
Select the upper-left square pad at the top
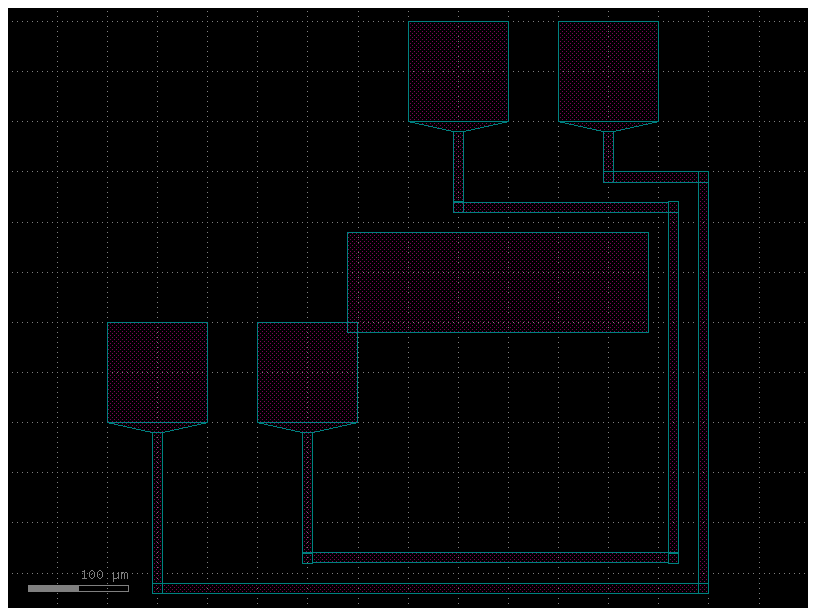(x=458, y=71)
